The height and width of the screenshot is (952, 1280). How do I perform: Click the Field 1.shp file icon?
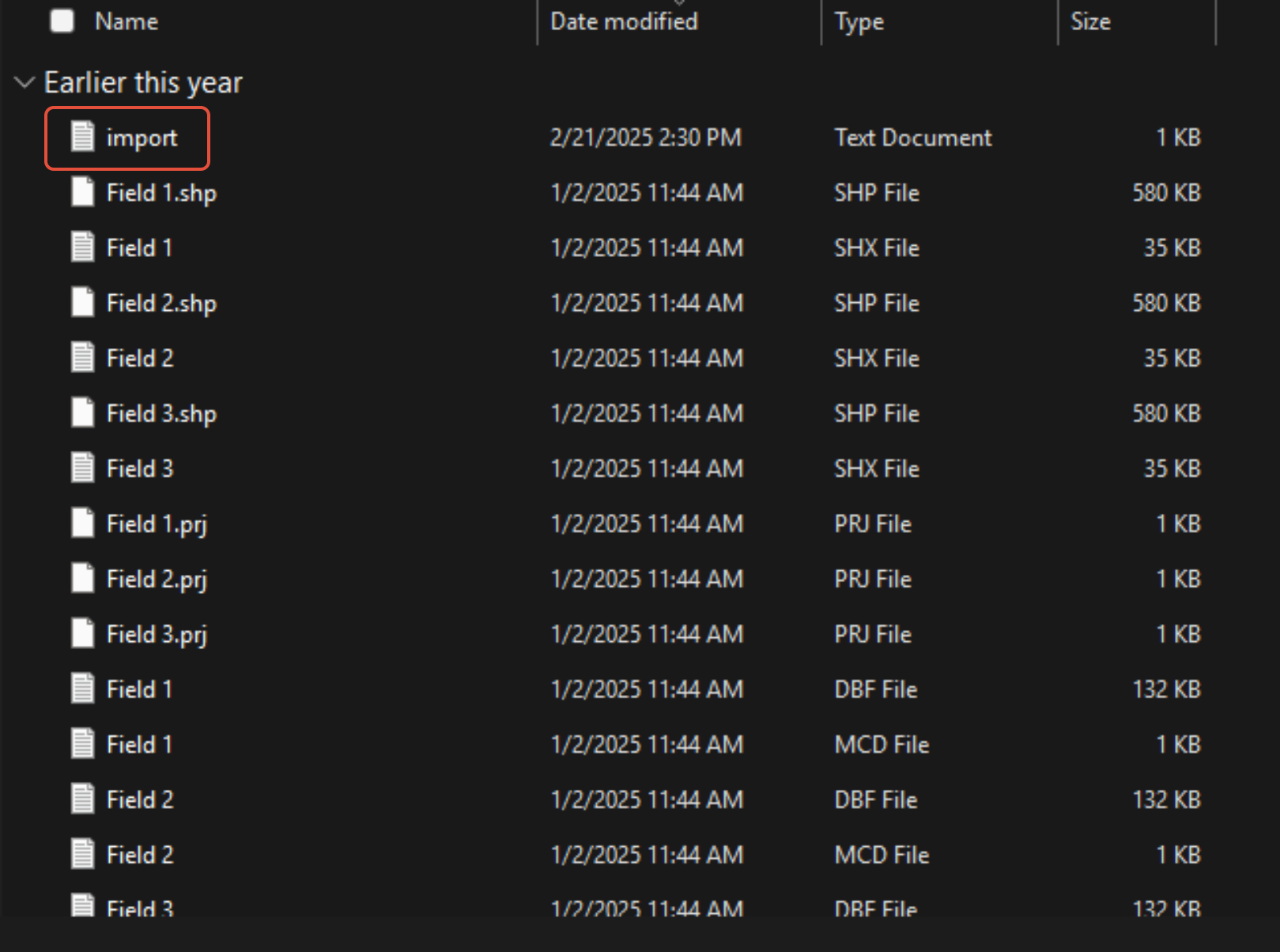[83, 192]
